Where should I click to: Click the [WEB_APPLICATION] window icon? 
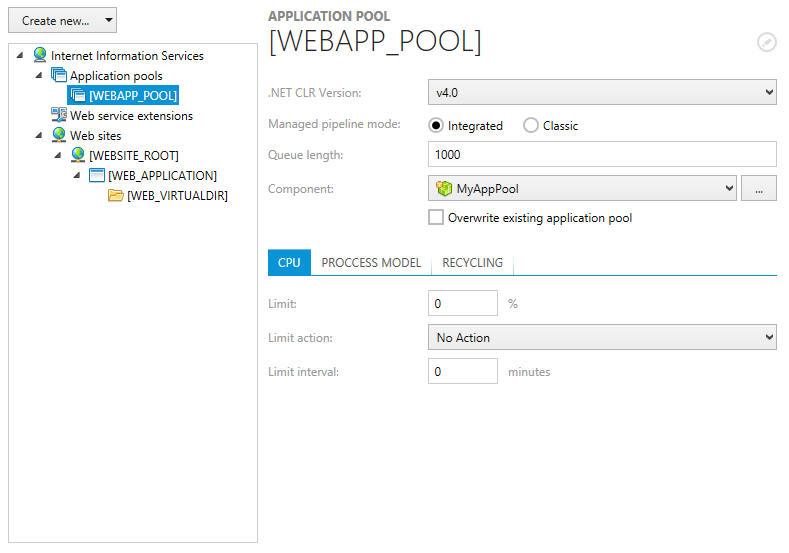pos(97,176)
